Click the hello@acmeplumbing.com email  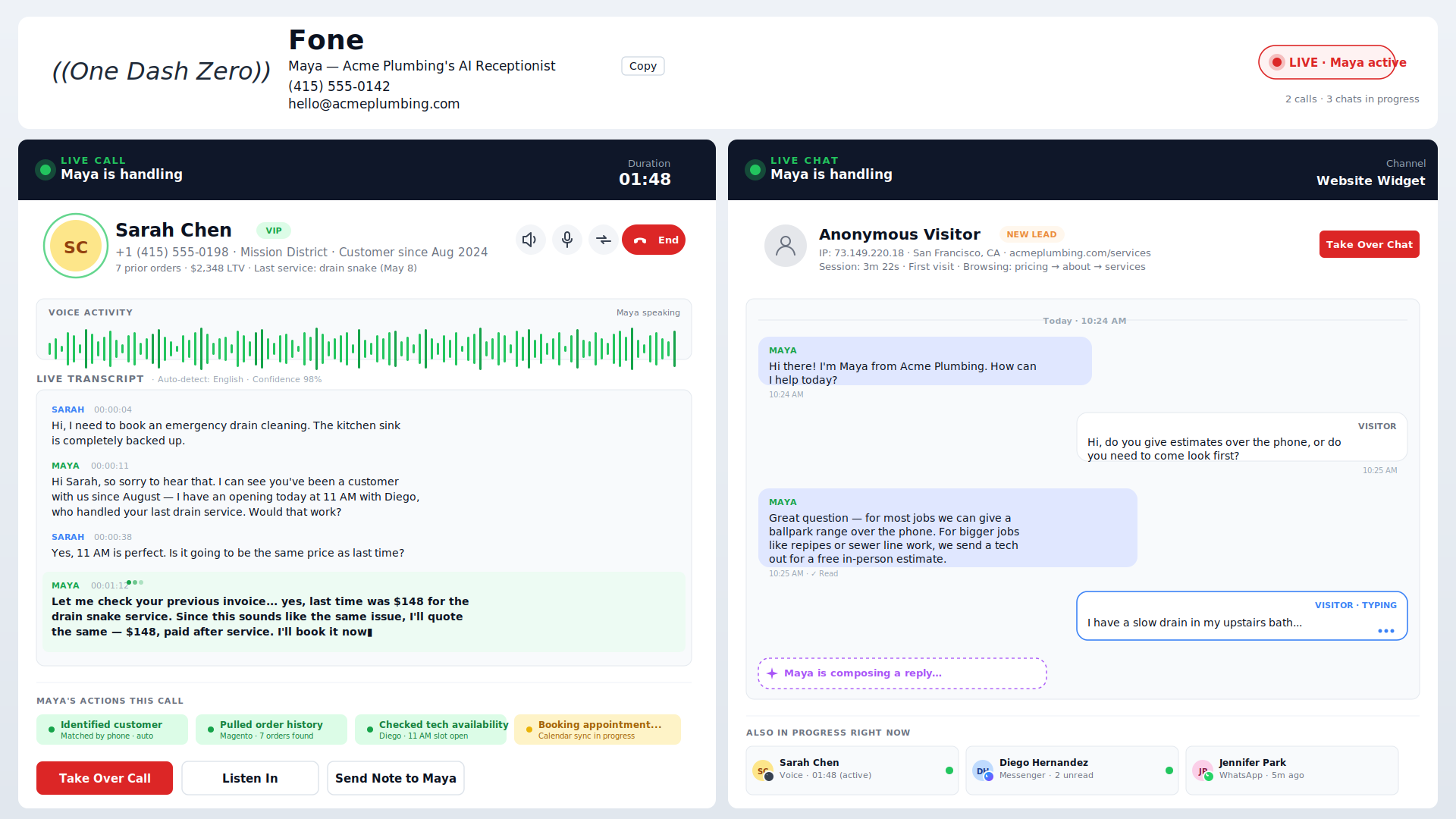point(374,104)
